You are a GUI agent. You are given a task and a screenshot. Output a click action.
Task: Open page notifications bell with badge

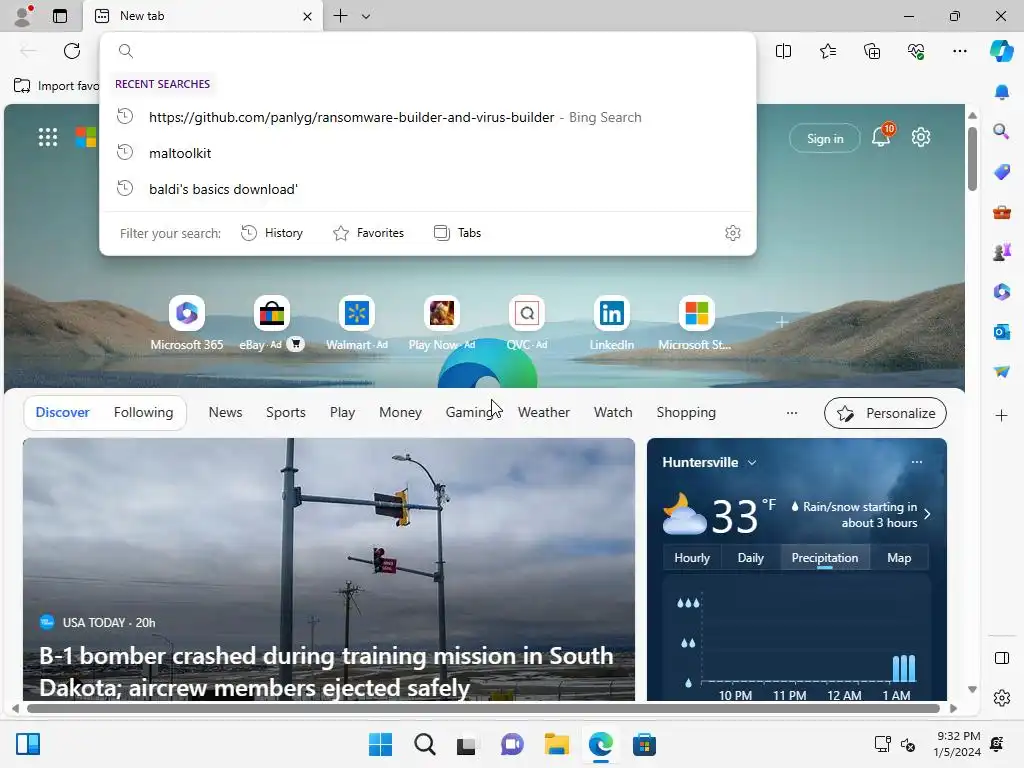click(x=881, y=136)
